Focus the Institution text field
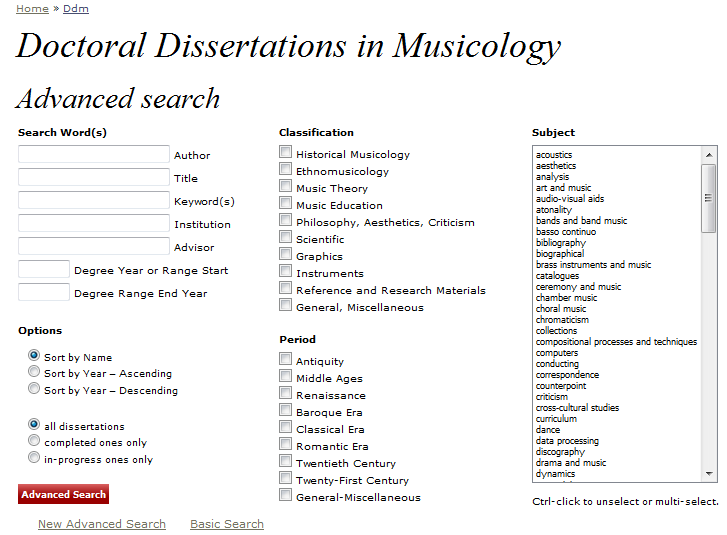 tap(94, 223)
